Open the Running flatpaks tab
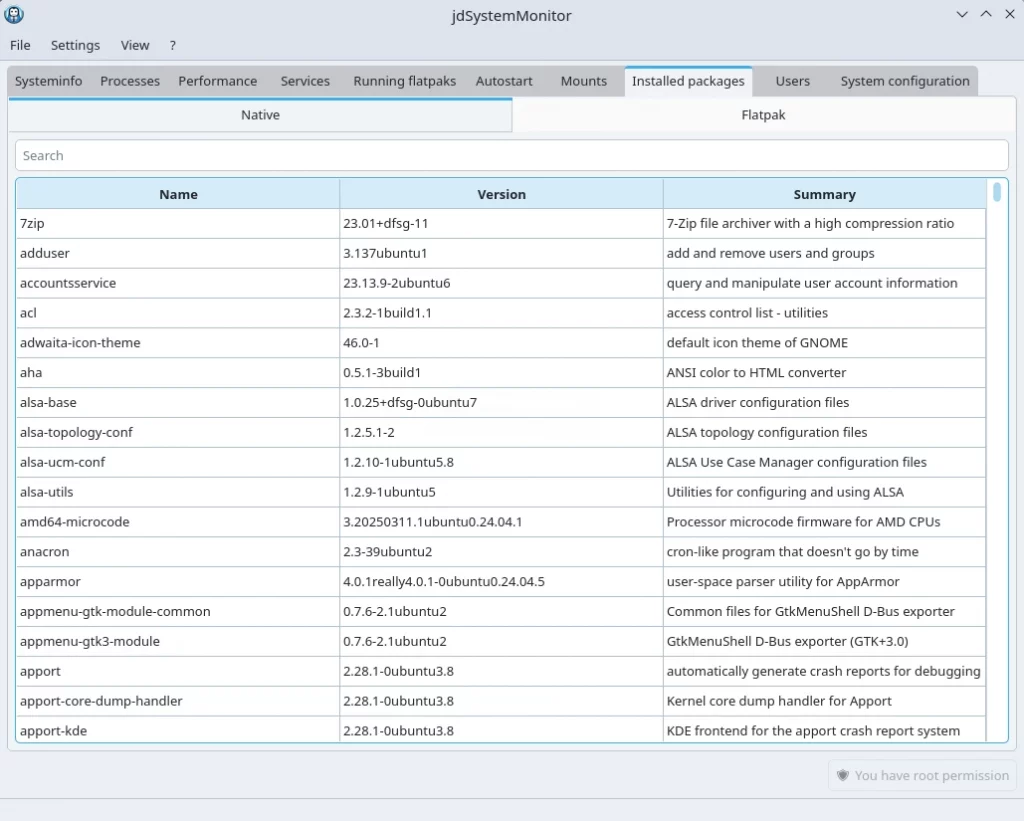 pos(404,81)
